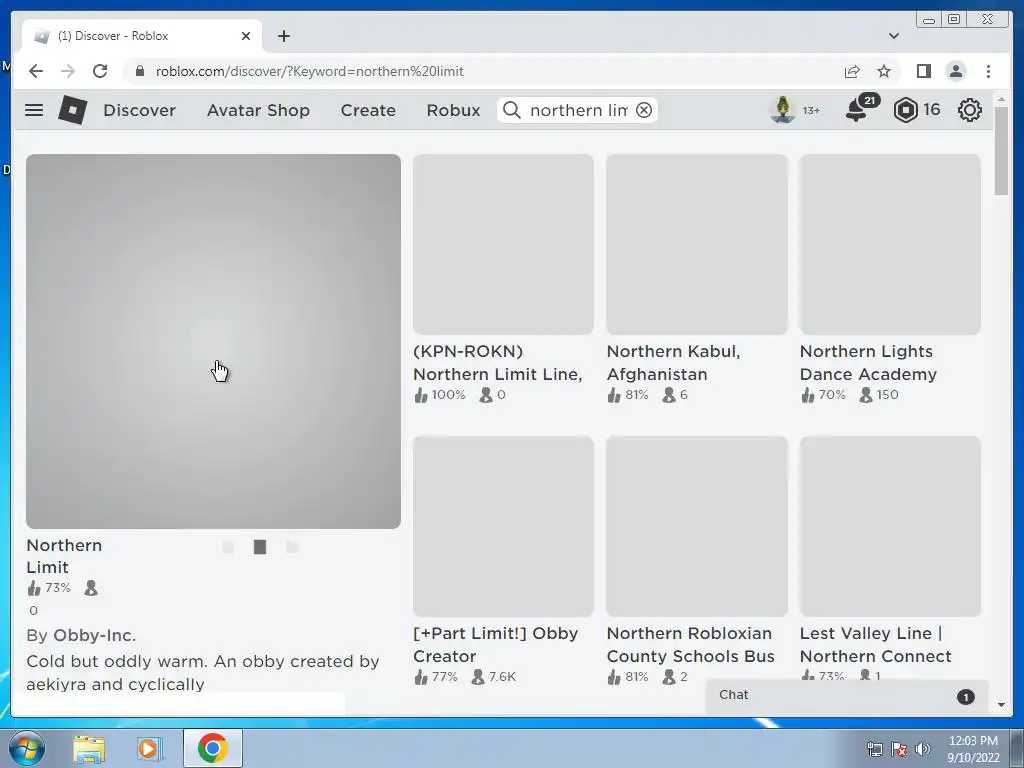The width and height of the screenshot is (1024, 768).
Task: Open volume control in system tray
Action: pyautogui.click(x=923, y=748)
